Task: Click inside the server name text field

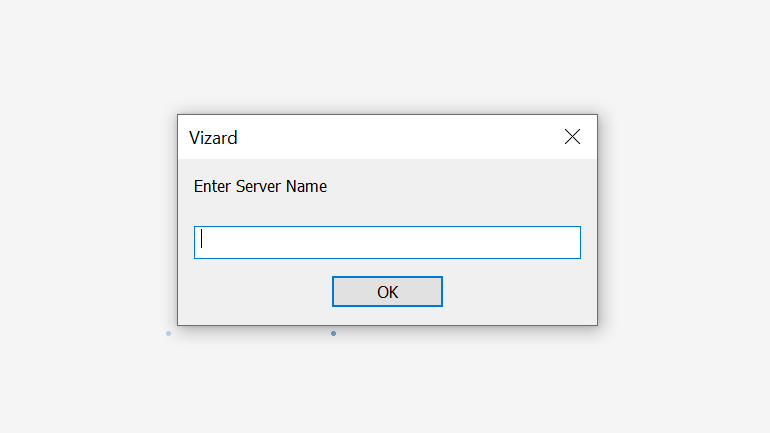Action: coord(387,242)
